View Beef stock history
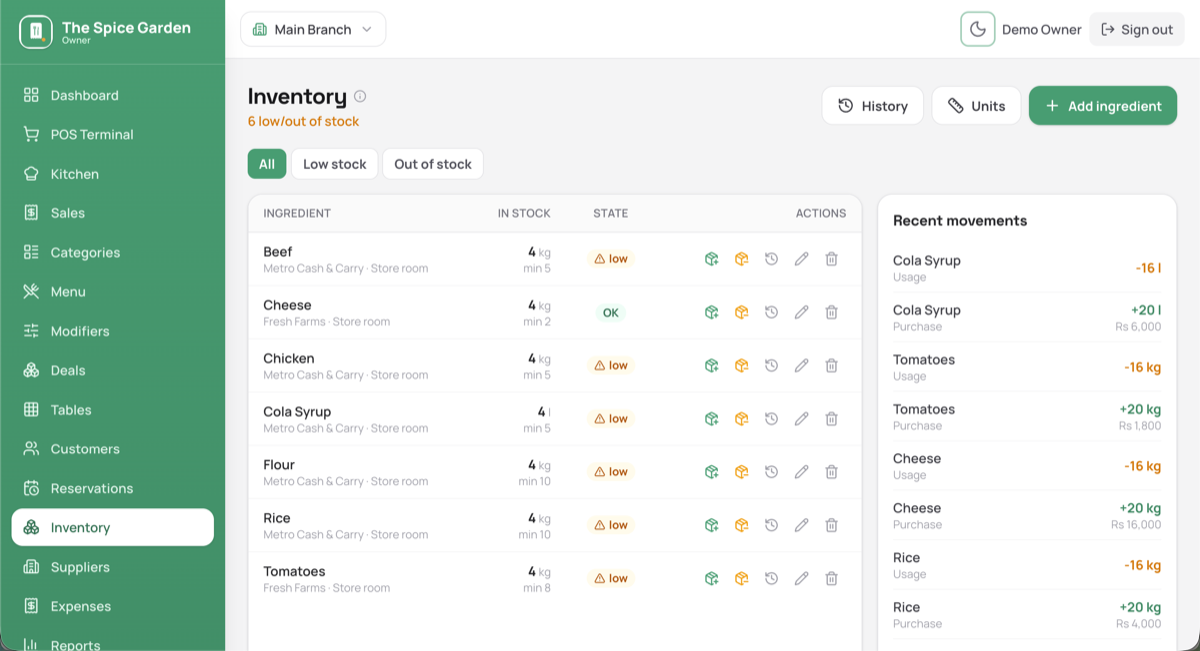1200x651 pixels. [x=771, y=259]
